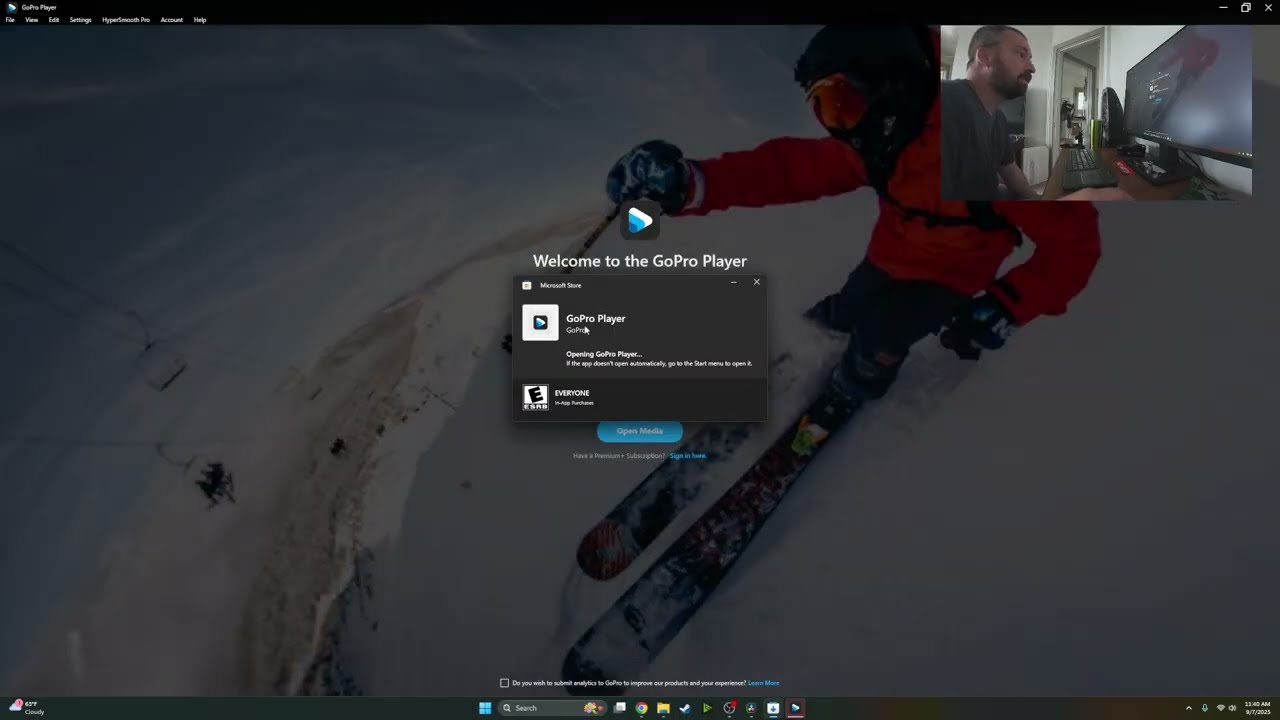Click the 'GoPro Player' title in the Store popup
Image resolution: width=1280 pixels, height=720 pixels.
click(596, 318)
